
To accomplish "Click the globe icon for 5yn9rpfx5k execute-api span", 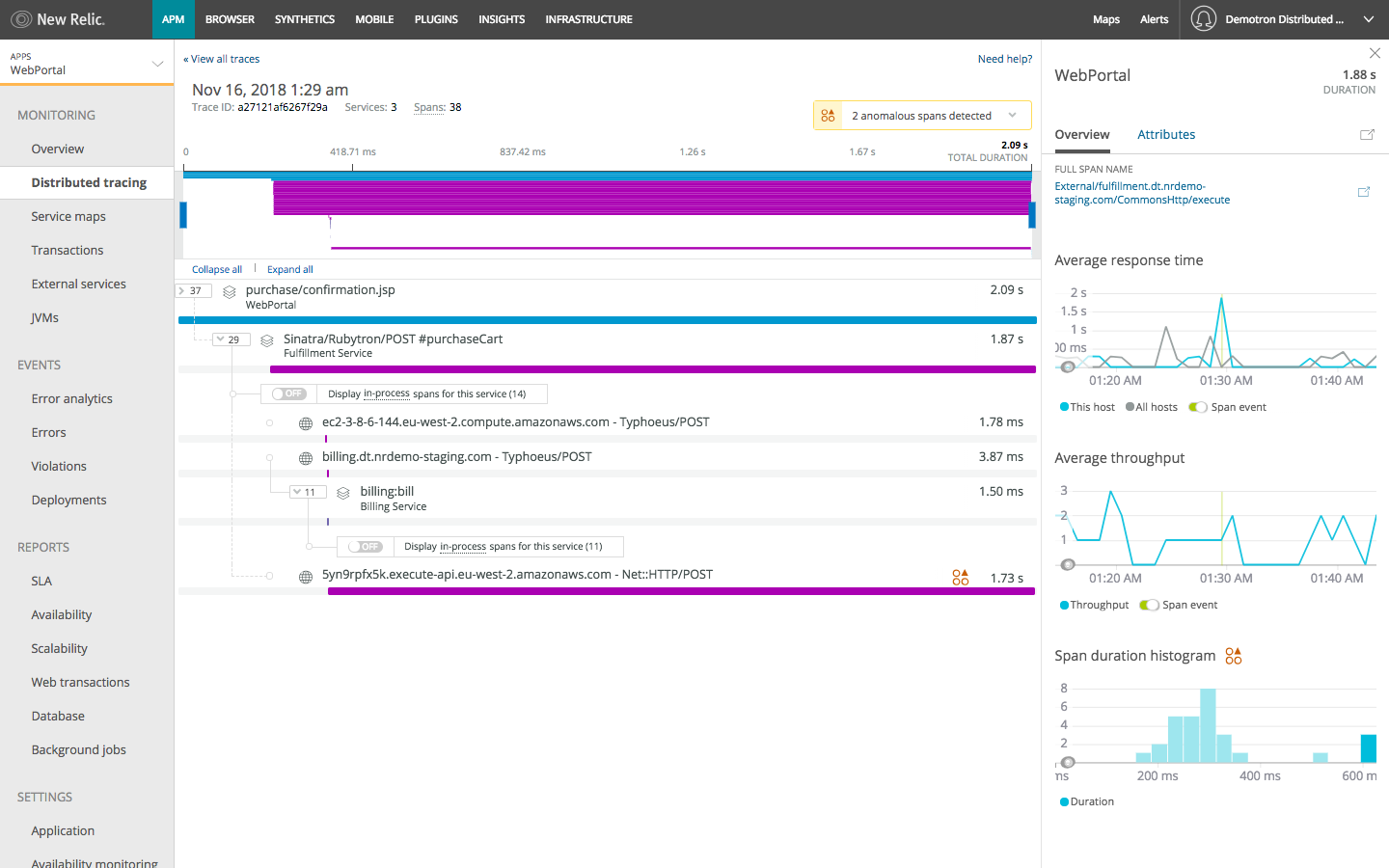I will (306, 577).
